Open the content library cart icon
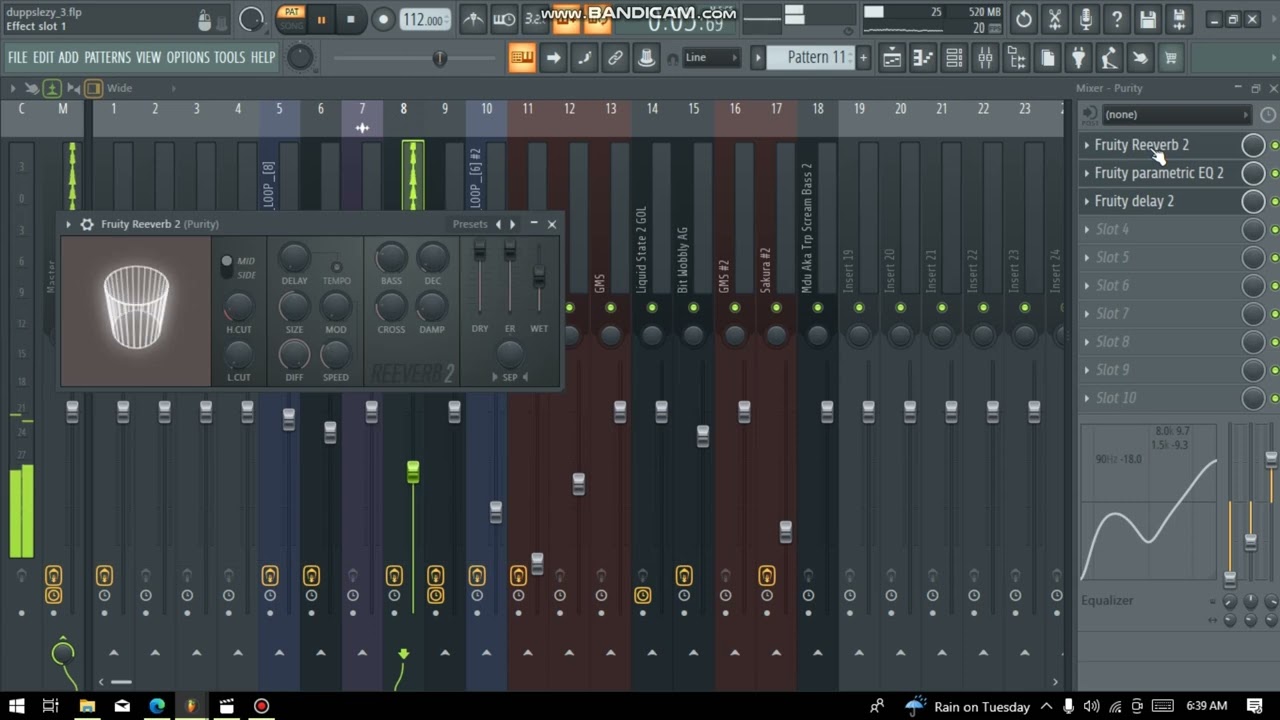 pos(1170,58)
